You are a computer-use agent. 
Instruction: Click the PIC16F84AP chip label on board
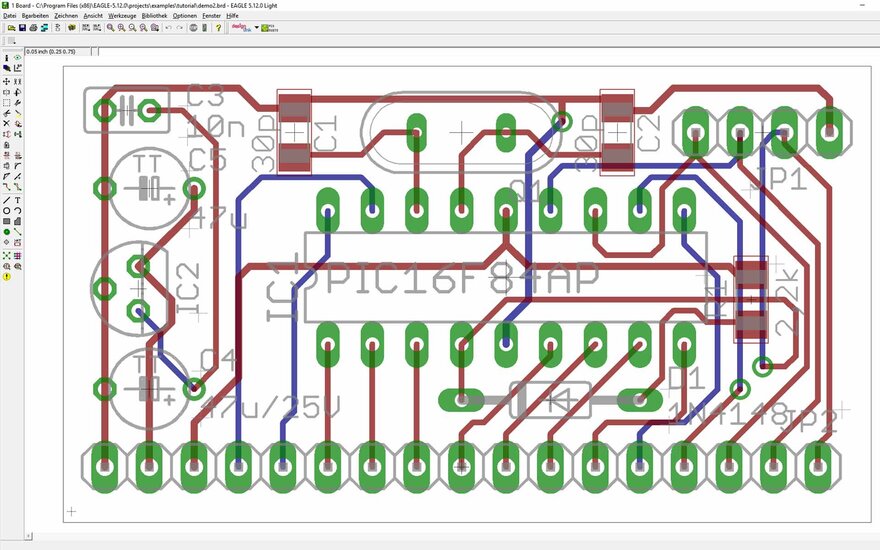[x=448, y=278]
